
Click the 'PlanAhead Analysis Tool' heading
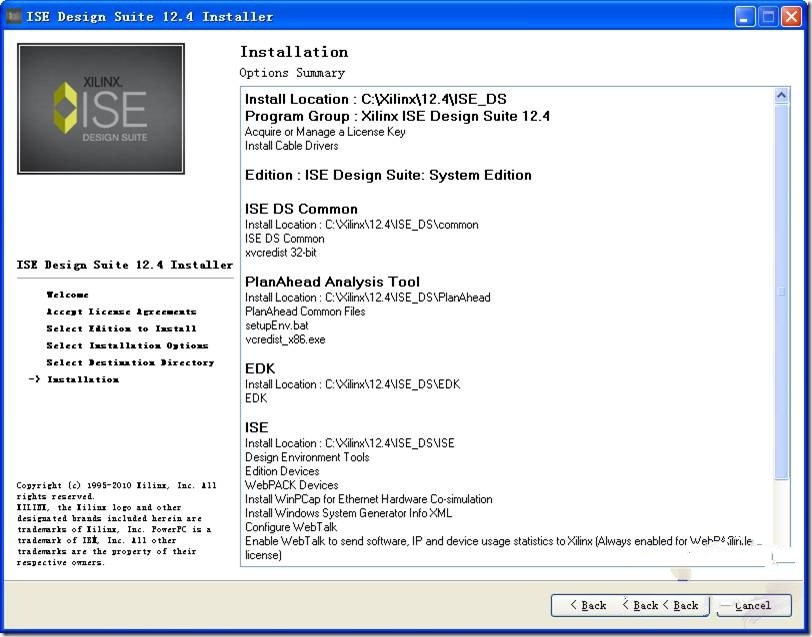[332, 282]
